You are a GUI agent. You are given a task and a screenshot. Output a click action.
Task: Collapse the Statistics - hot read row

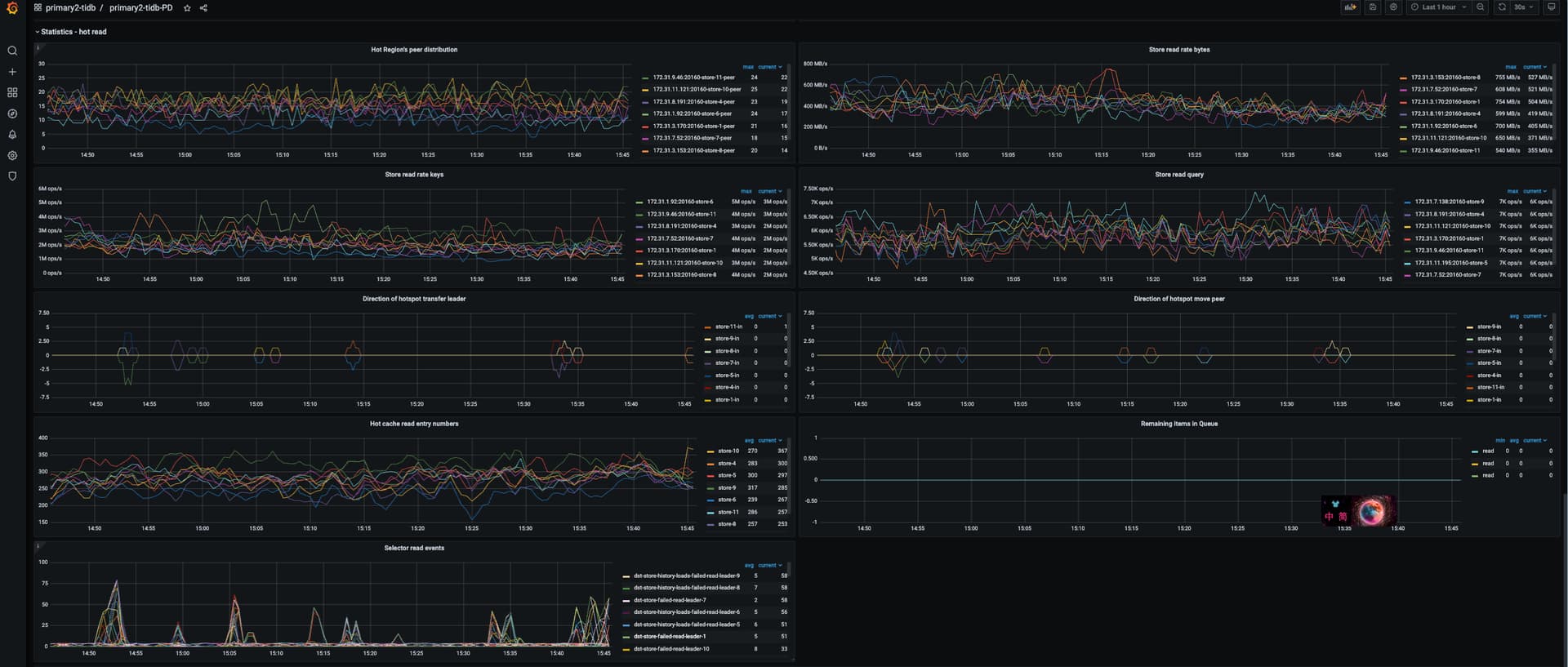[x=73, y=32]
